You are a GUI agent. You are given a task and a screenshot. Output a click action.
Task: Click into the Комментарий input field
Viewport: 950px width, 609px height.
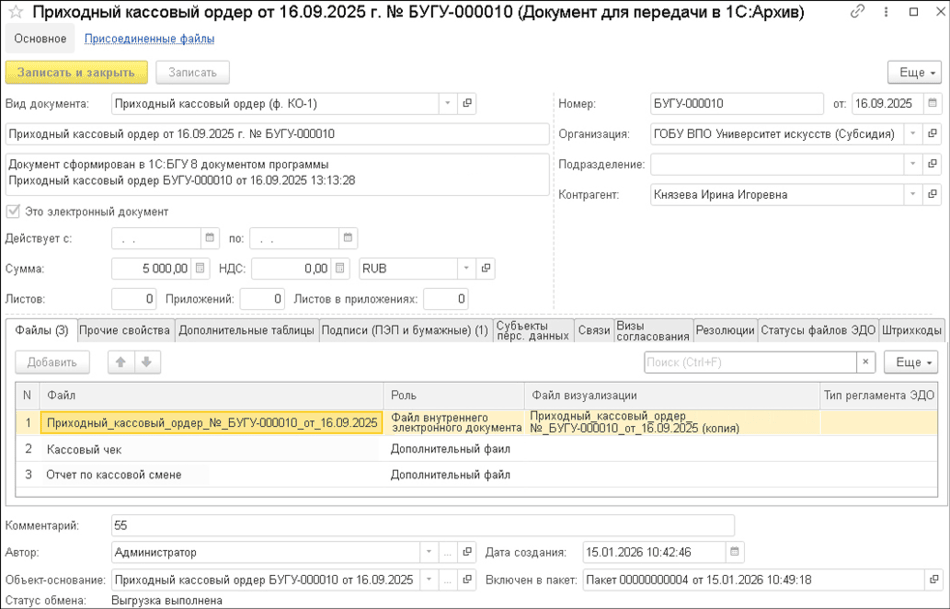pyautogui.click(x=420, y=525)
